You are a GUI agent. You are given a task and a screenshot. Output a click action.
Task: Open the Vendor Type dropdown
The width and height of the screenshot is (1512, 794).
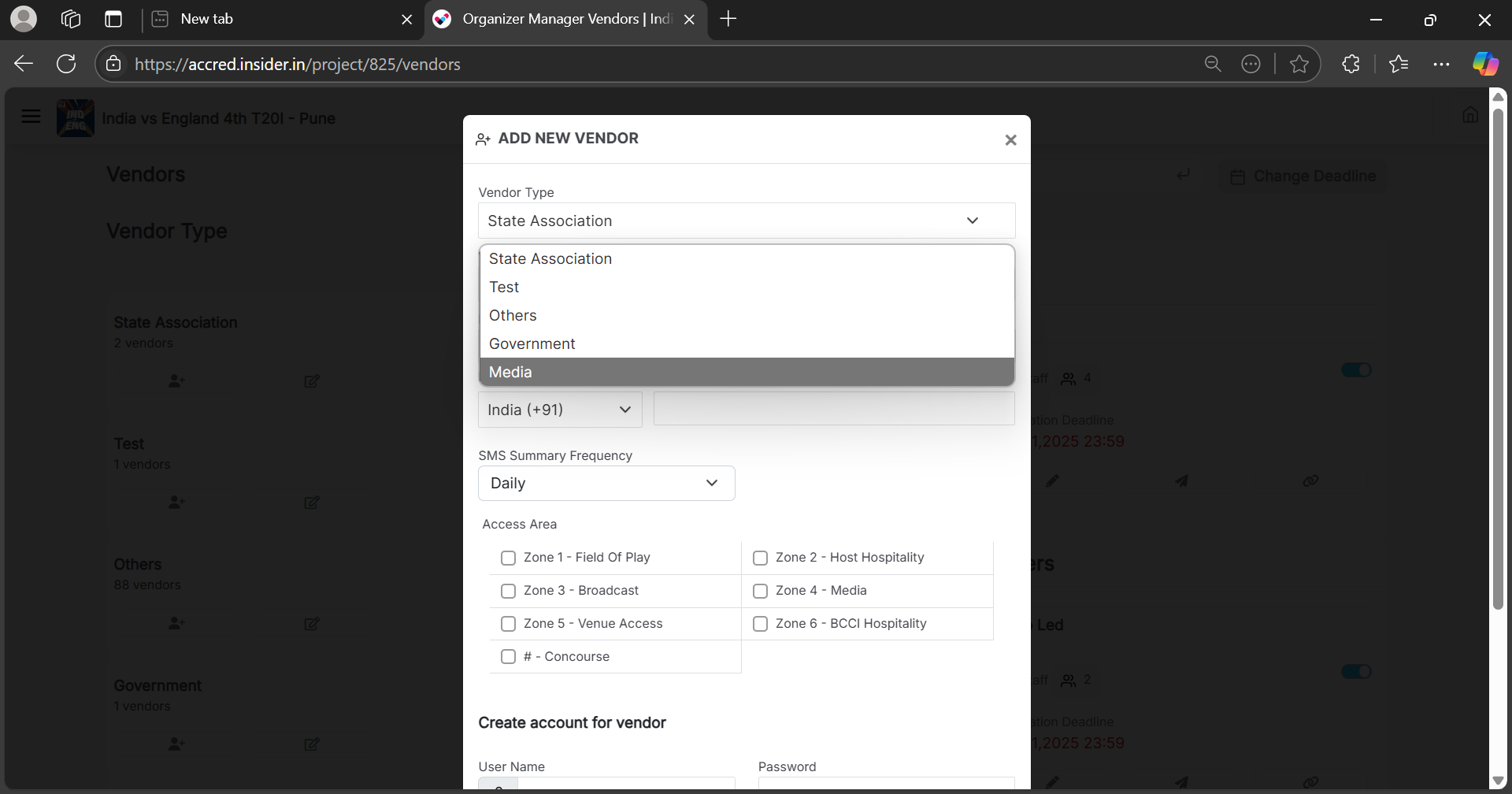click(746, 221)
